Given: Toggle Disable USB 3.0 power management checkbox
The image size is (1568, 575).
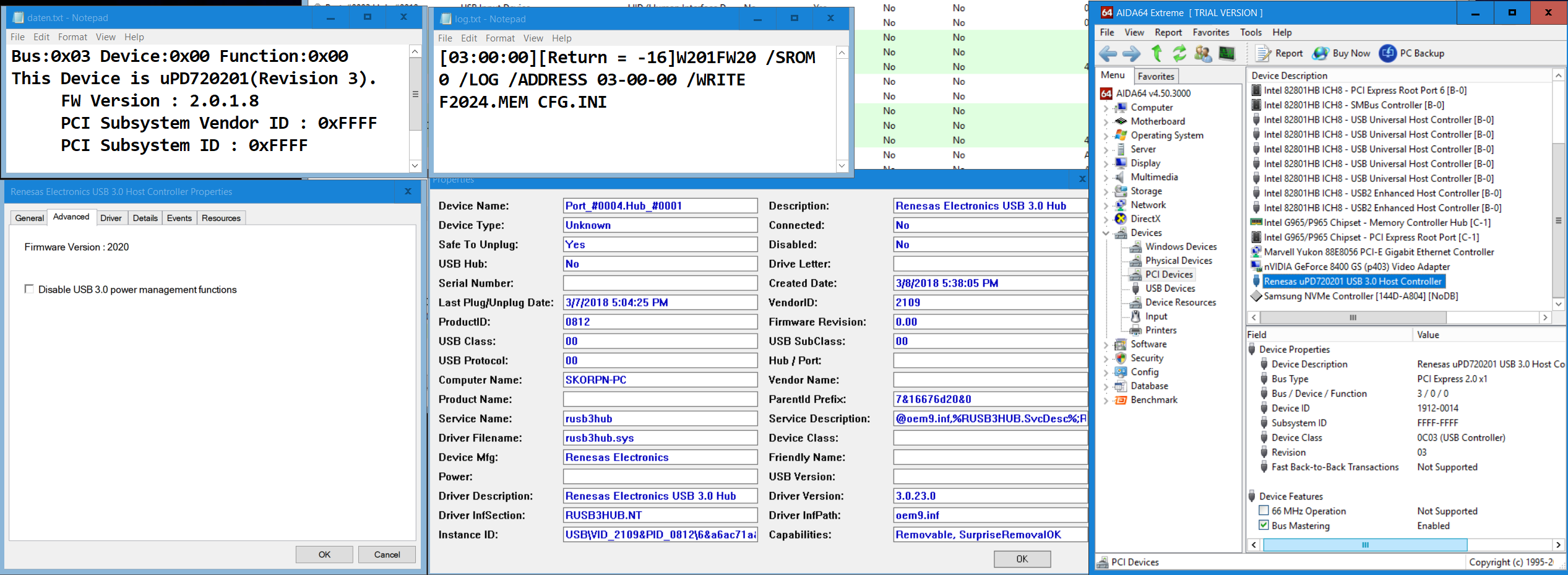Looking at the screenshot, I should pyautogui.click(x=29, y=289).
